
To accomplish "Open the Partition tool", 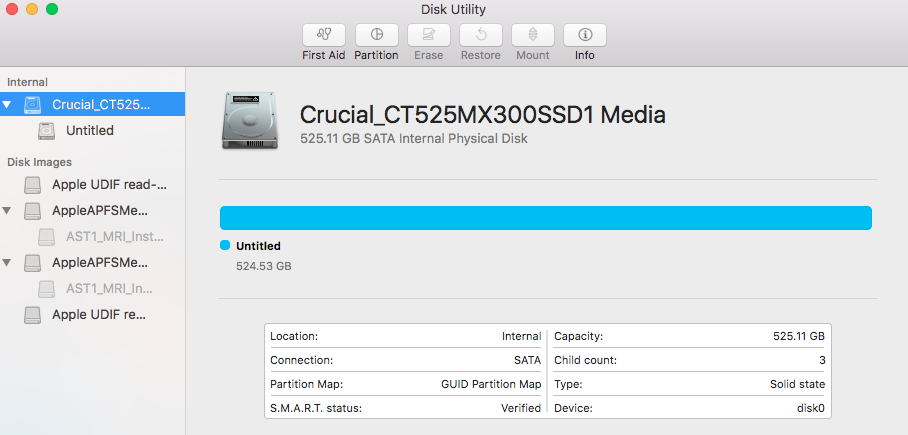I will [376, 35].
